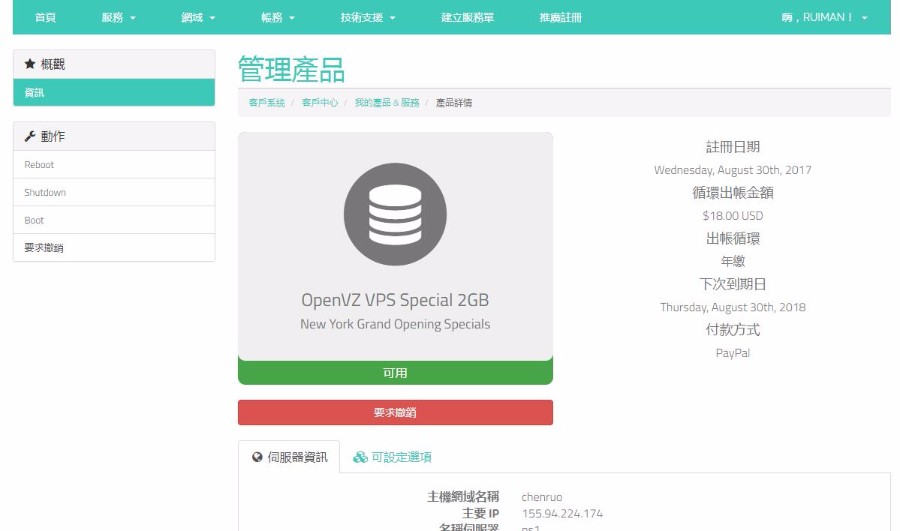This screenshot has height=531, width=900.
Task: Click the amount $18.00 USD
Action: click(x=732, y=216)
